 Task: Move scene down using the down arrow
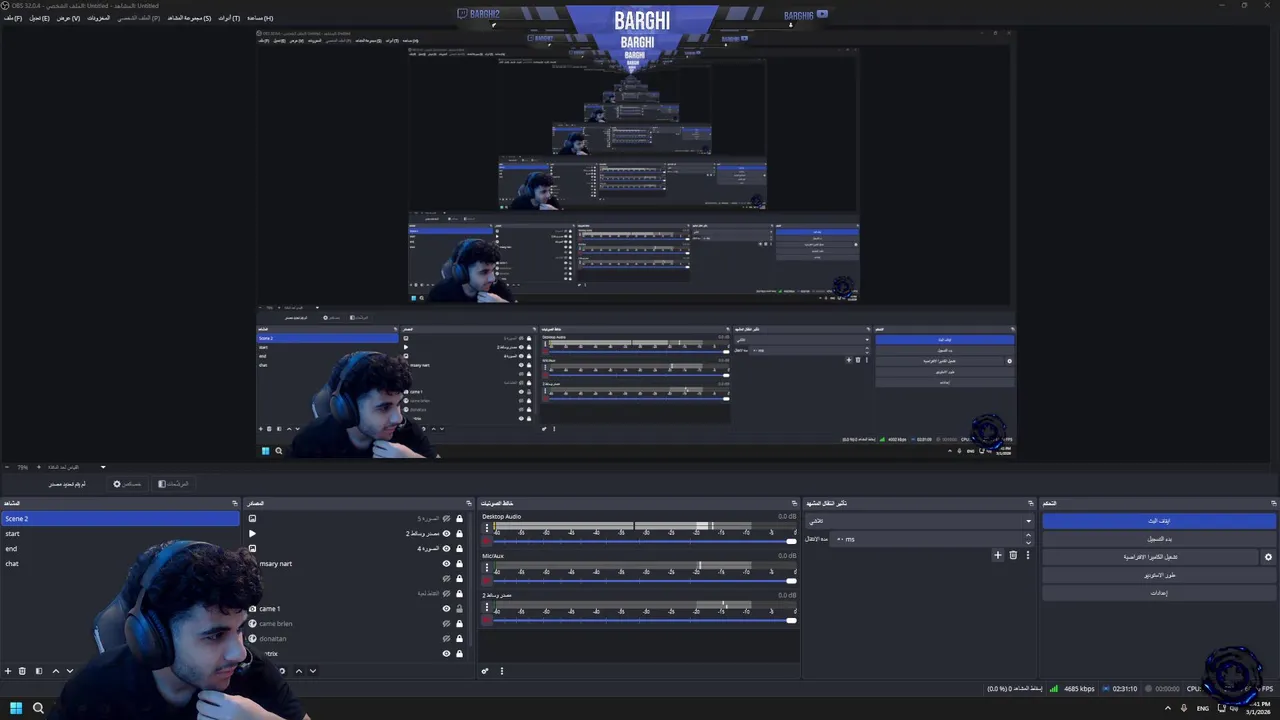click(x=70, y=671)
